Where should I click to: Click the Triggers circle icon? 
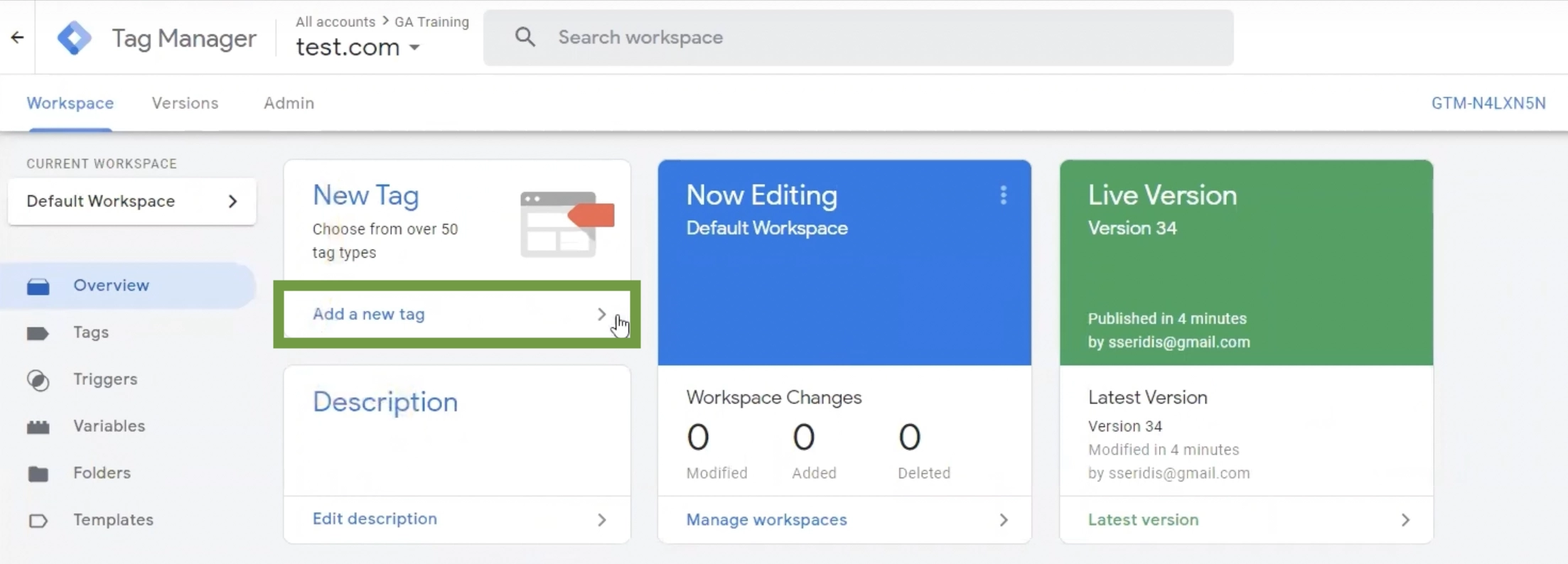(x=38, y=380)
